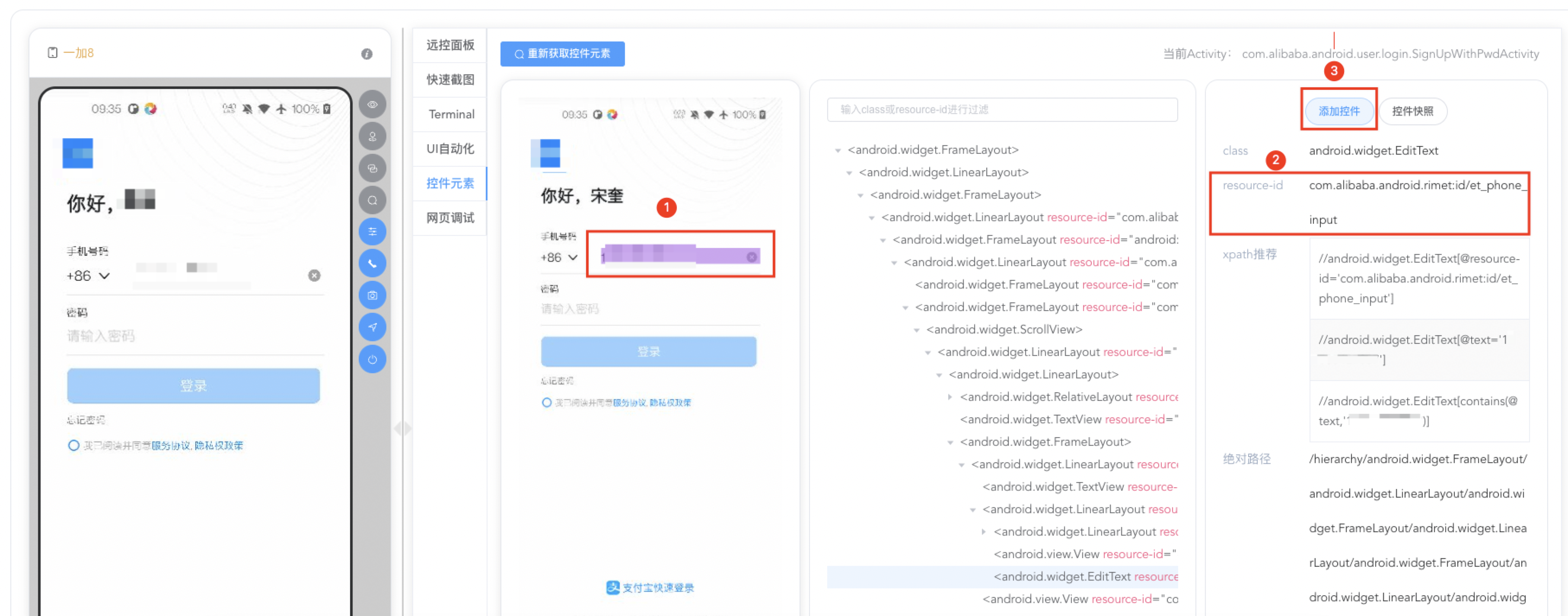This screenshot has width=1568, height=616.
Task: Click the Alipay icon at the snapshot bottom
Action: point(612,587)
